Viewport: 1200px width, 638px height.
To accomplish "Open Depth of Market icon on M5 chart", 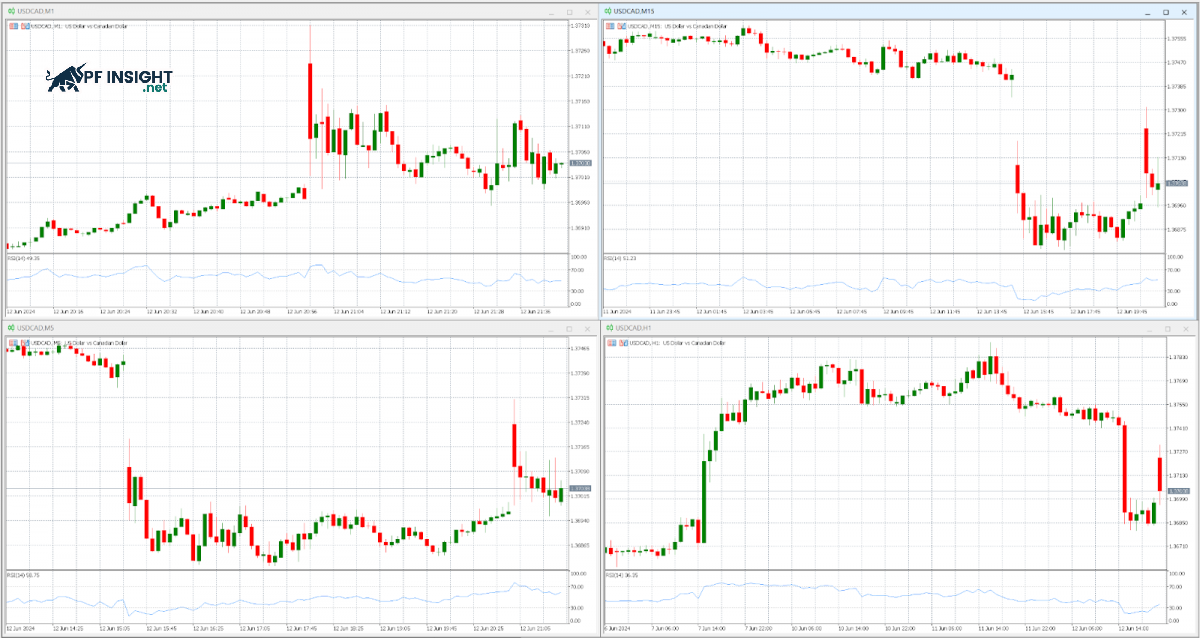I will tap(25, 343).
